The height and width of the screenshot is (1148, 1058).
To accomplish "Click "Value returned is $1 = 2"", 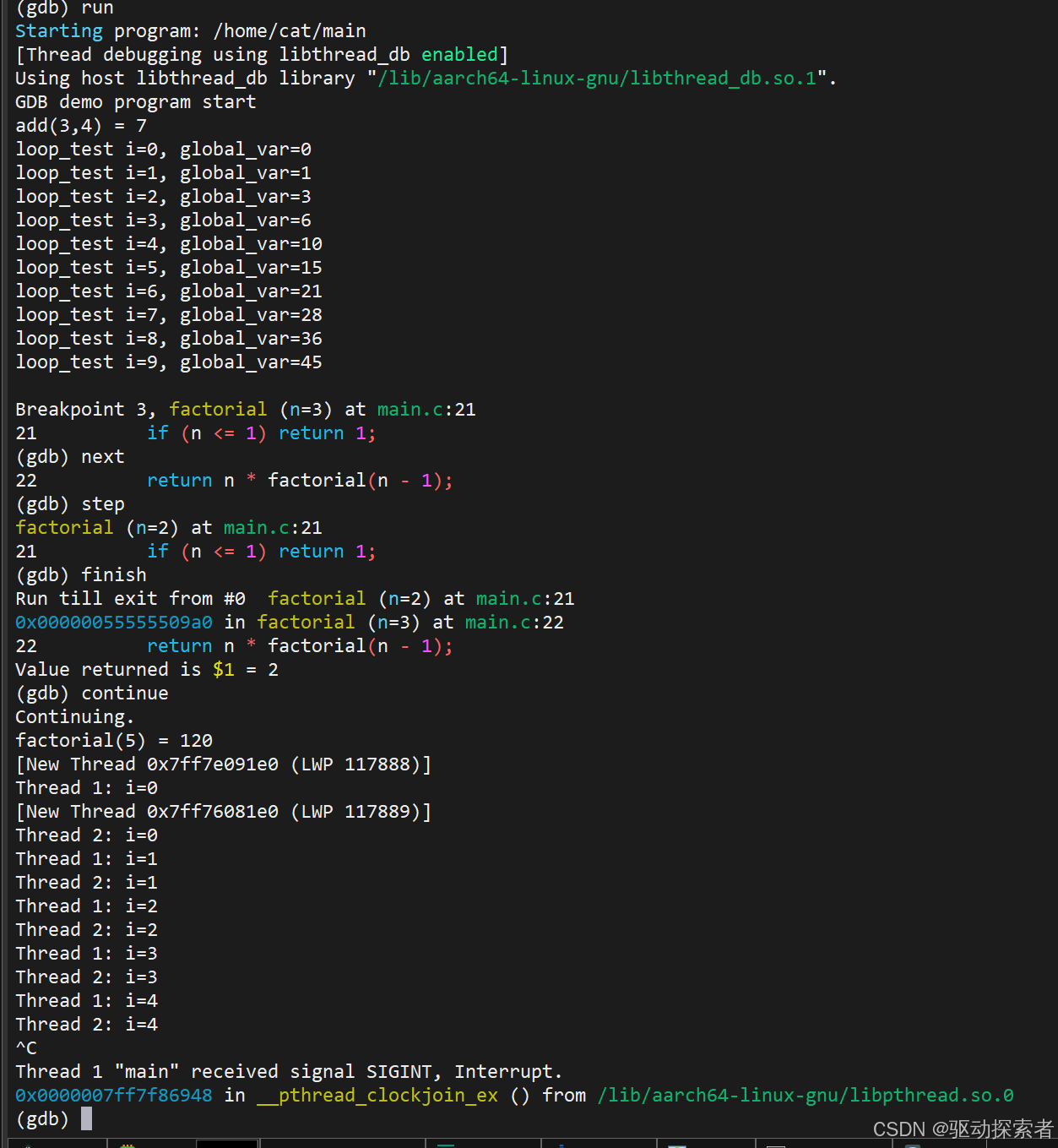I will pos(147,670).
